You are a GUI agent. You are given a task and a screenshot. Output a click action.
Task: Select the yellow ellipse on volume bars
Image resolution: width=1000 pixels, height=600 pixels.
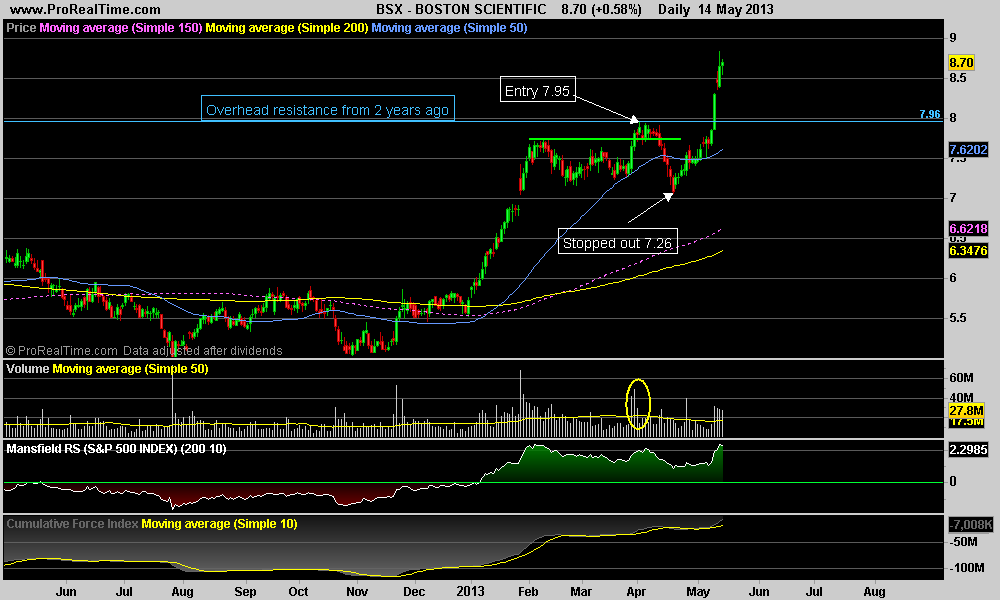(x=638, y=404)
